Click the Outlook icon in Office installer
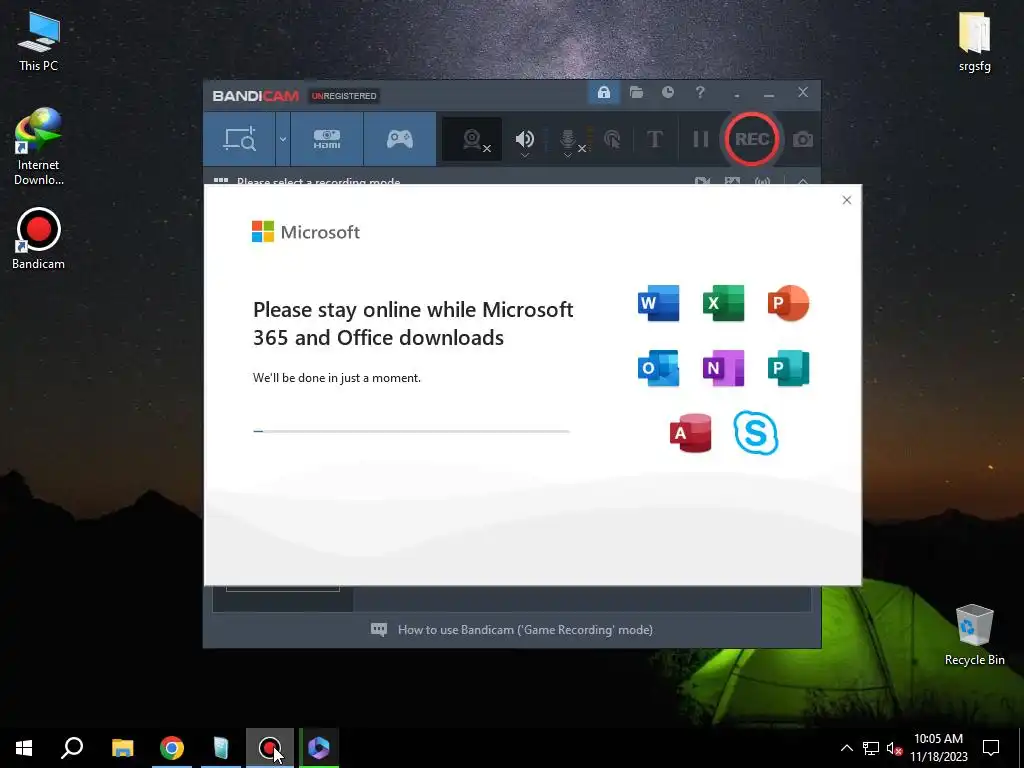Image resolution: width=1024 pixels, height=768 pixels. (x=658, y=368)
